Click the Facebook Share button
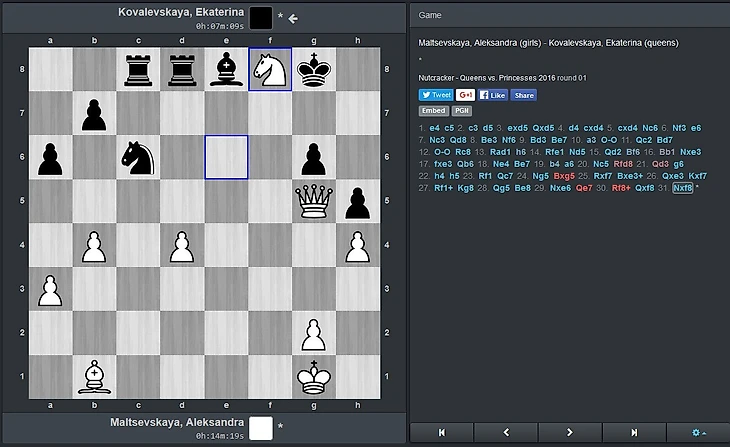Image resolution: width=730 pixels, height=447 pixels. (524, 95)
